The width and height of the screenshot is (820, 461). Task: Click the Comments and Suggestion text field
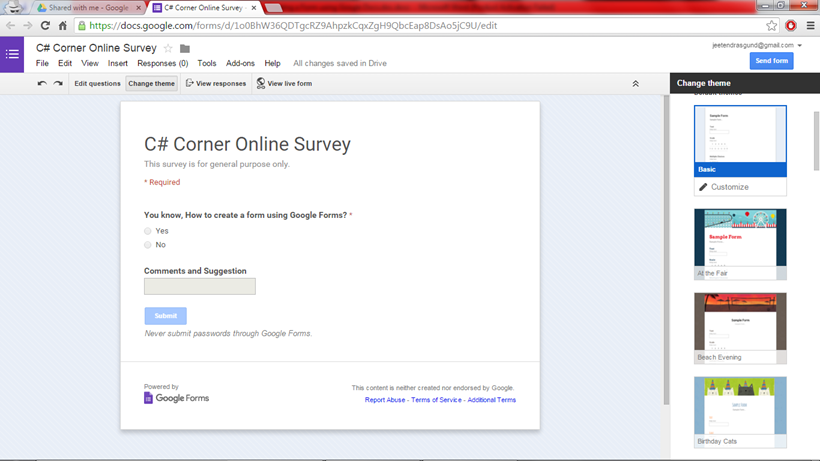pos(200,286)
